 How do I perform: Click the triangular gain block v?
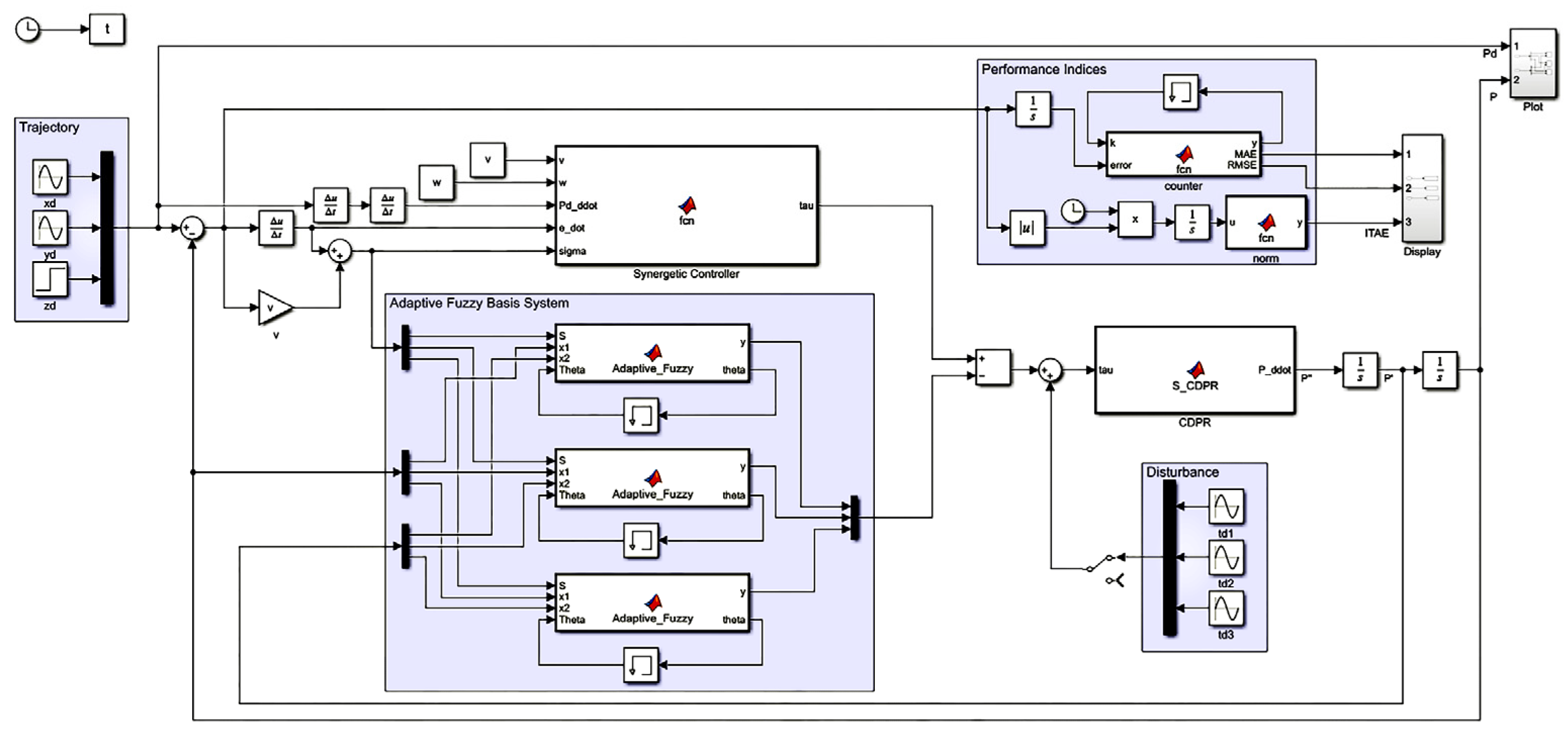tap(273, 308)
